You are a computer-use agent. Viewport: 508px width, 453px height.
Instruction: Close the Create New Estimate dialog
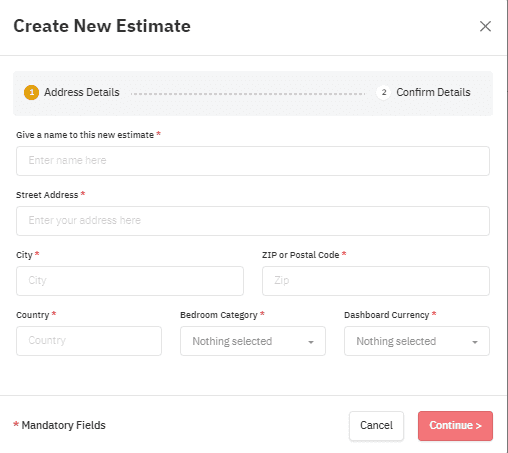[485, 26]
